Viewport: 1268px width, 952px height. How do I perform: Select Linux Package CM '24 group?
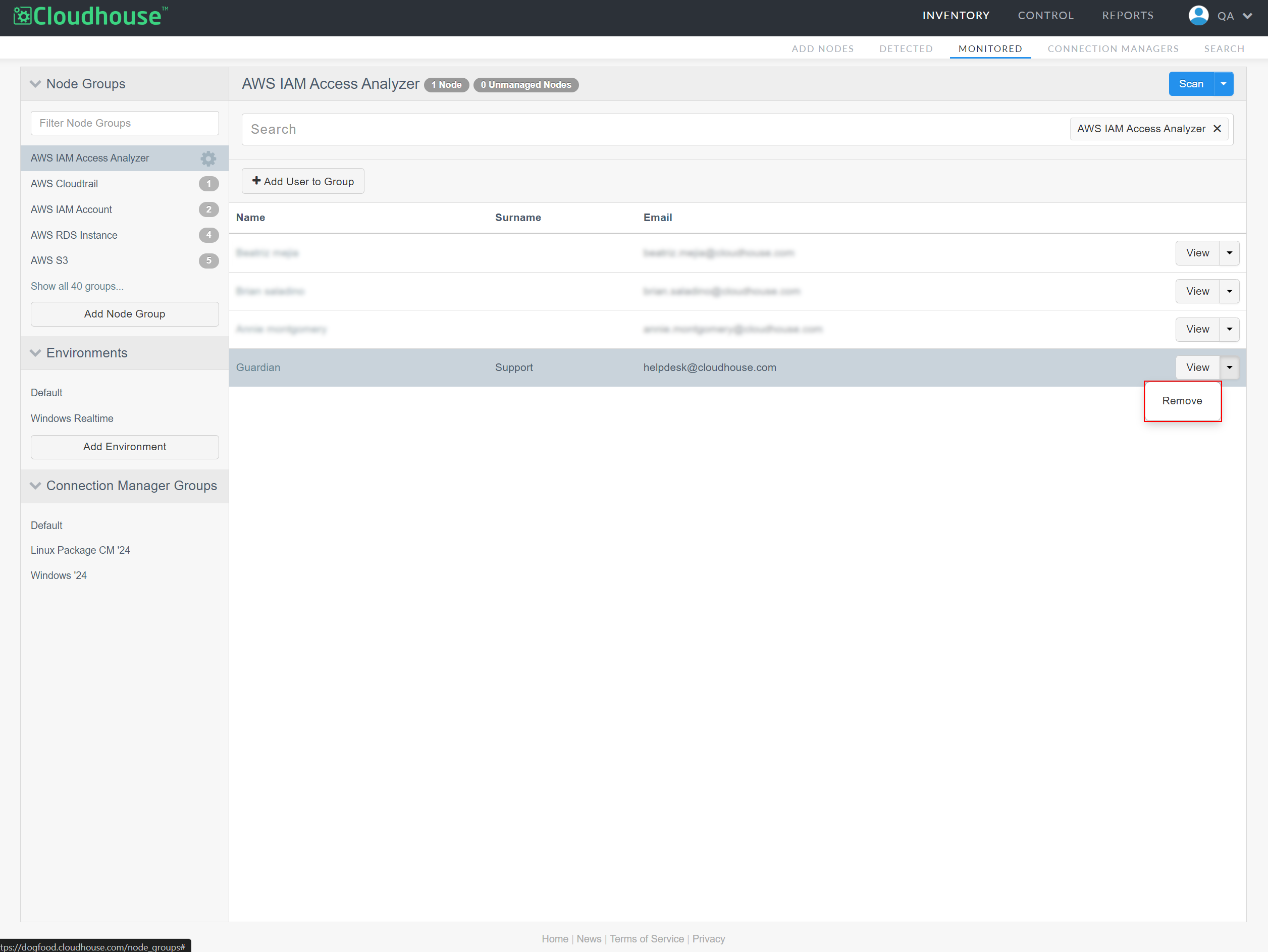coord(80,550)
